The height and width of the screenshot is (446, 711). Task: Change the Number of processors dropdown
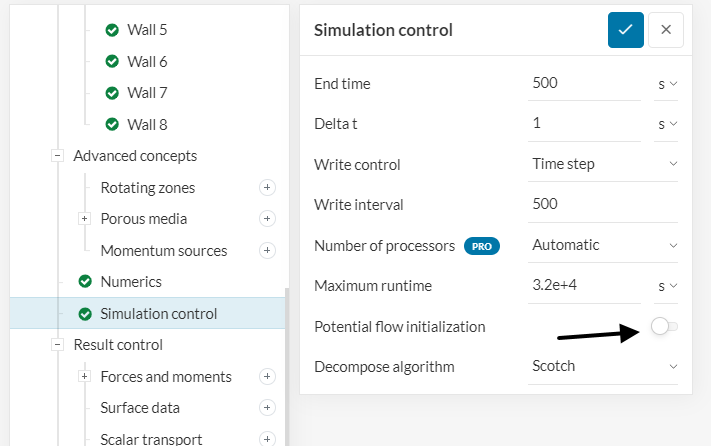coord(604,245)
